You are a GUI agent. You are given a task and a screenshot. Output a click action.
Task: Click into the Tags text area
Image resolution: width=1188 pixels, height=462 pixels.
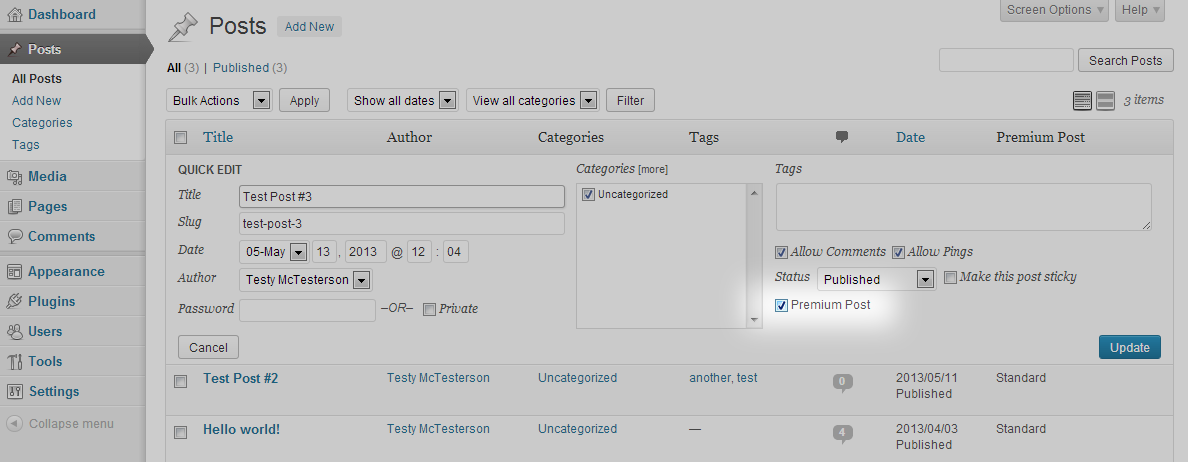963,206
